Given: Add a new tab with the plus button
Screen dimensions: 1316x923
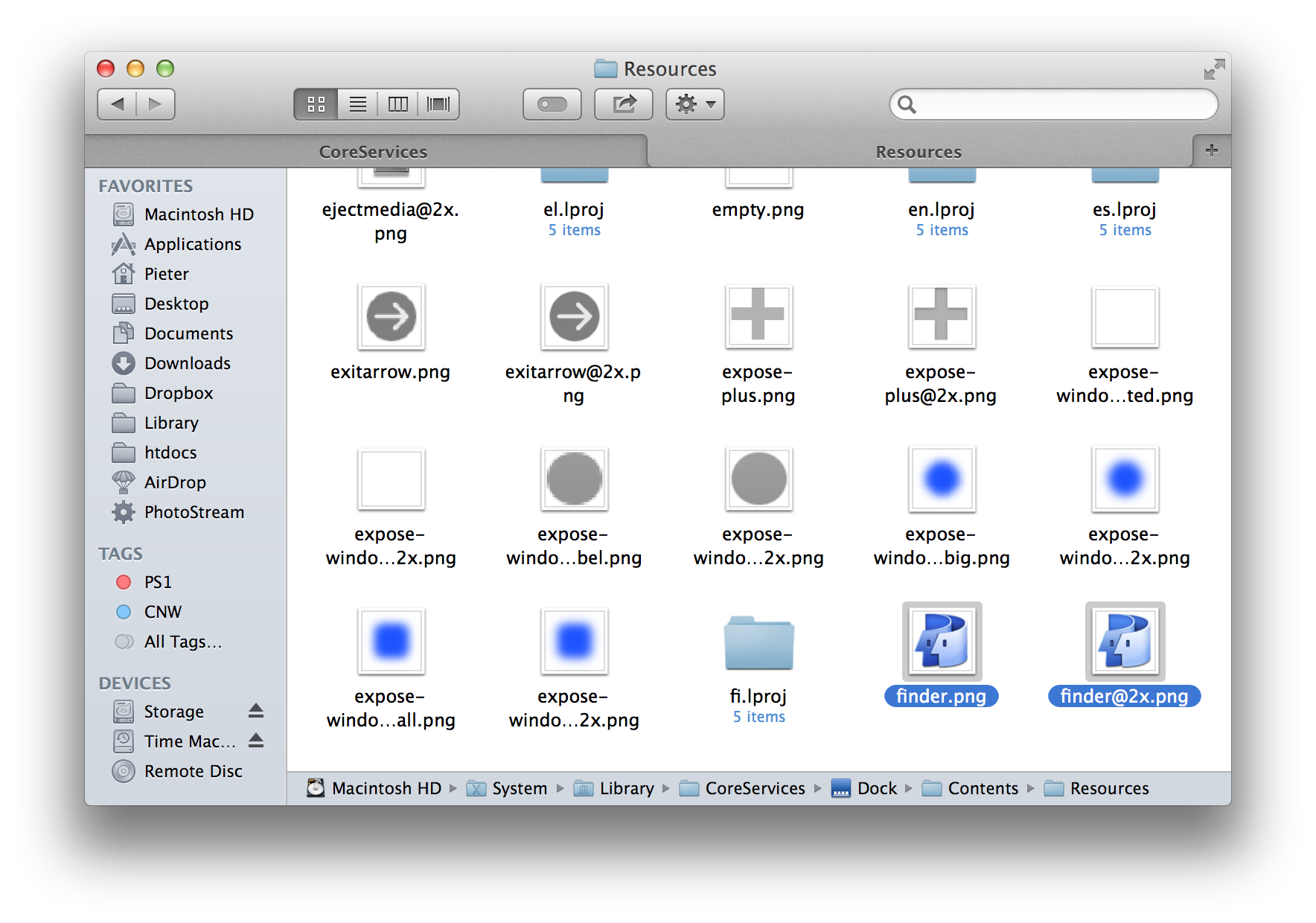Looking at the screenshot, I should [x=1212, y=150].
